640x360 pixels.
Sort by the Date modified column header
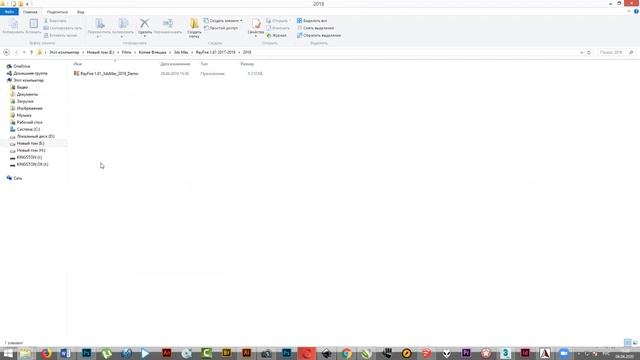[175, 64]
